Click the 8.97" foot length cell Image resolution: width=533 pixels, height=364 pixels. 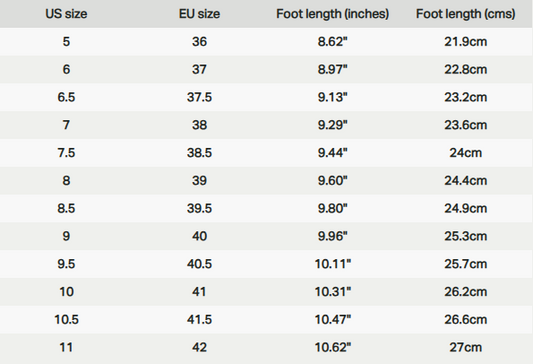(332, 69)
